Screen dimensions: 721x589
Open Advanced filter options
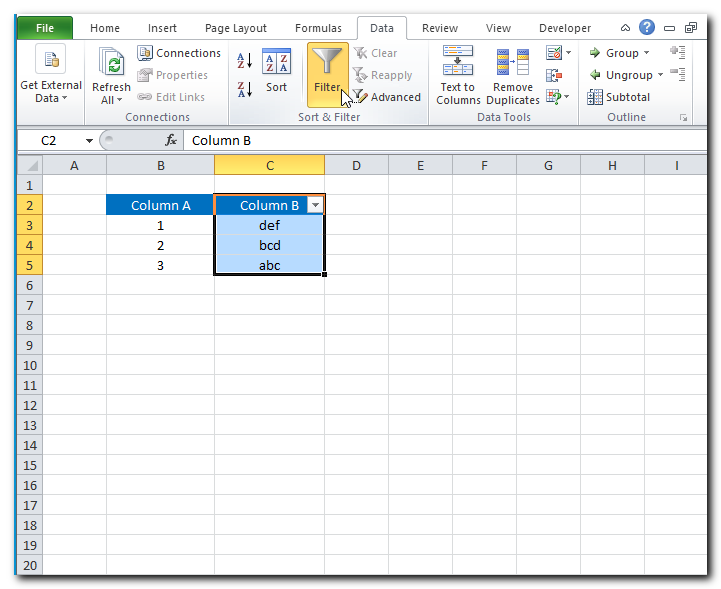386,97
